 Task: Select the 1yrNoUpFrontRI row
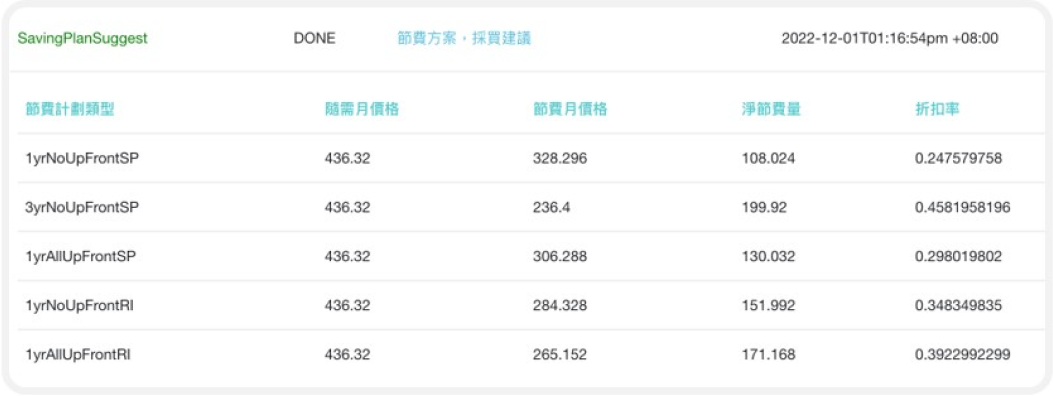coord(526,305)
